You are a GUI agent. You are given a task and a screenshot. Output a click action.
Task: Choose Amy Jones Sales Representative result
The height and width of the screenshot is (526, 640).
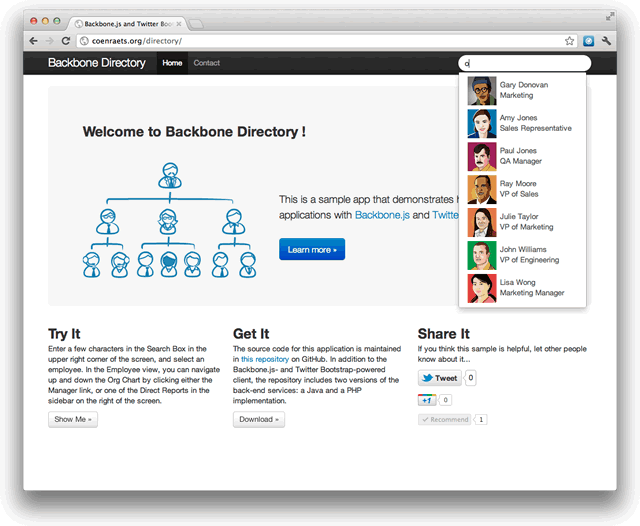(522, 123)
